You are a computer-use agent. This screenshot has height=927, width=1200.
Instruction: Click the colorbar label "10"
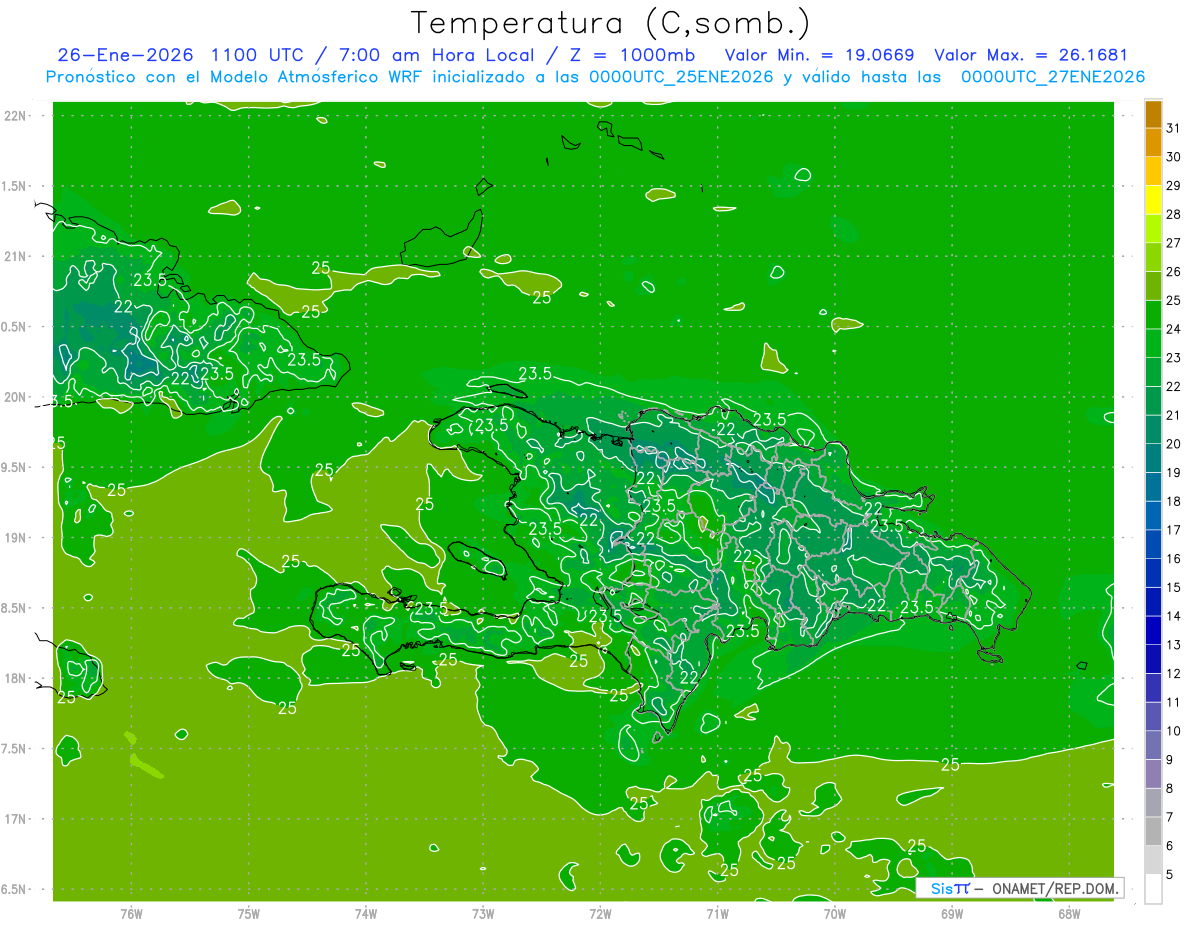[1173, 730]
